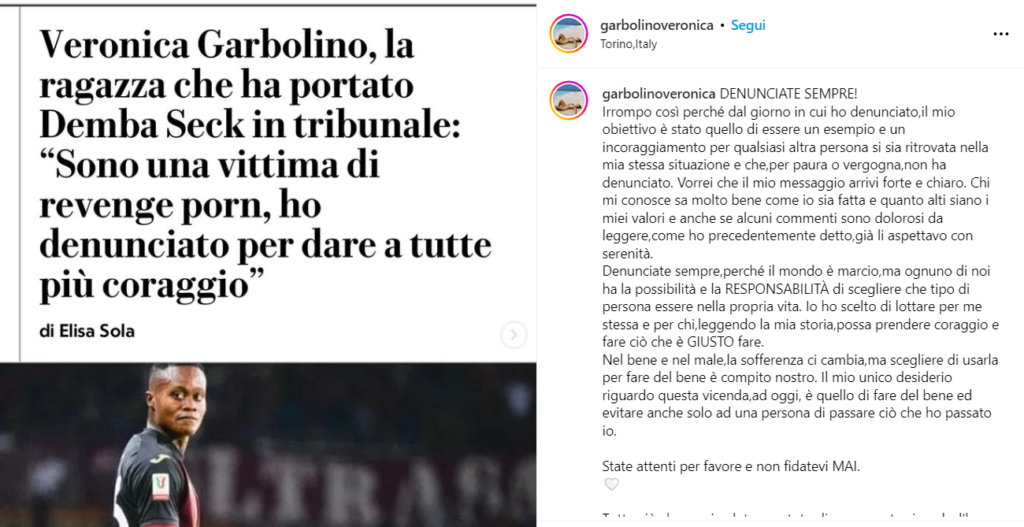Click the footballer photo in the post
The height and width of the screenshot is (527, 1024).
tap(268, 445)
